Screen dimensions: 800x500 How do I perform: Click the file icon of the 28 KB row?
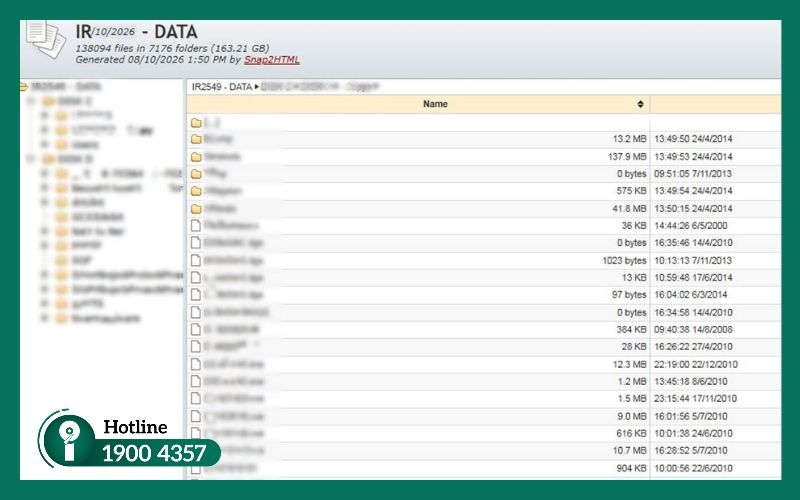click(195, 346)
